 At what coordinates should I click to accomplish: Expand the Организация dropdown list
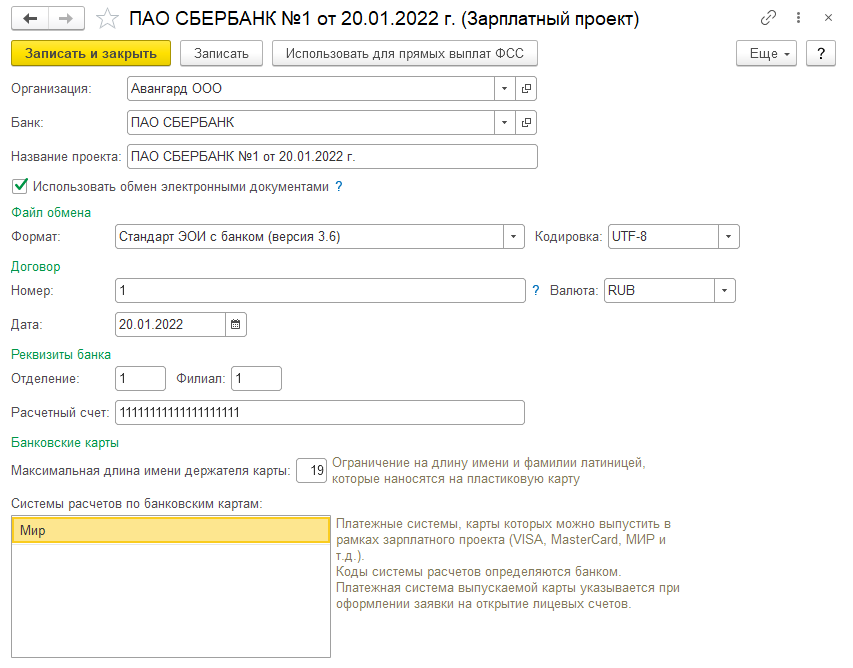point(505,89)
